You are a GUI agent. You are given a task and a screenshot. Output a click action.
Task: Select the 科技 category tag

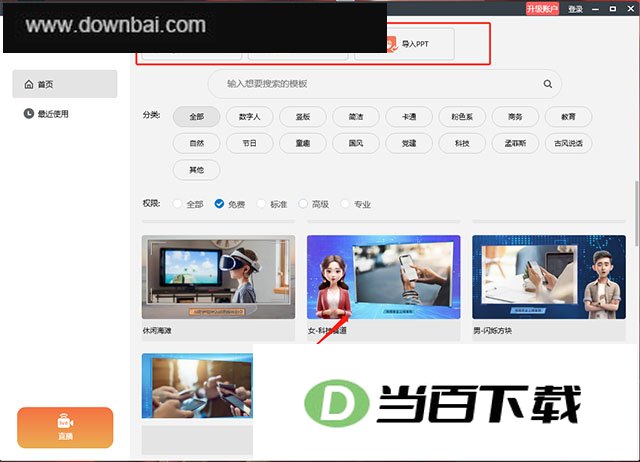point(462,143)
